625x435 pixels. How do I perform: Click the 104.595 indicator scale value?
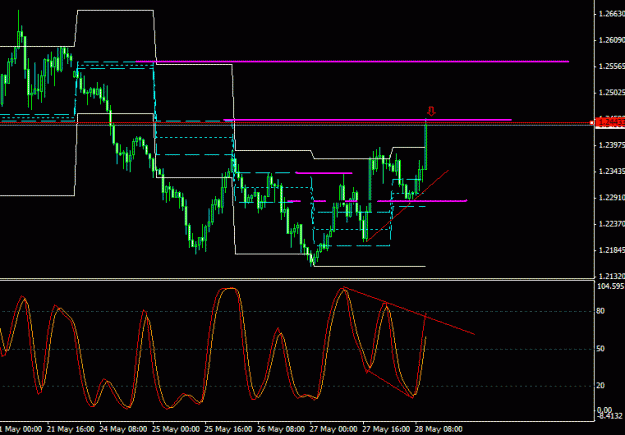tap(611, 286)
